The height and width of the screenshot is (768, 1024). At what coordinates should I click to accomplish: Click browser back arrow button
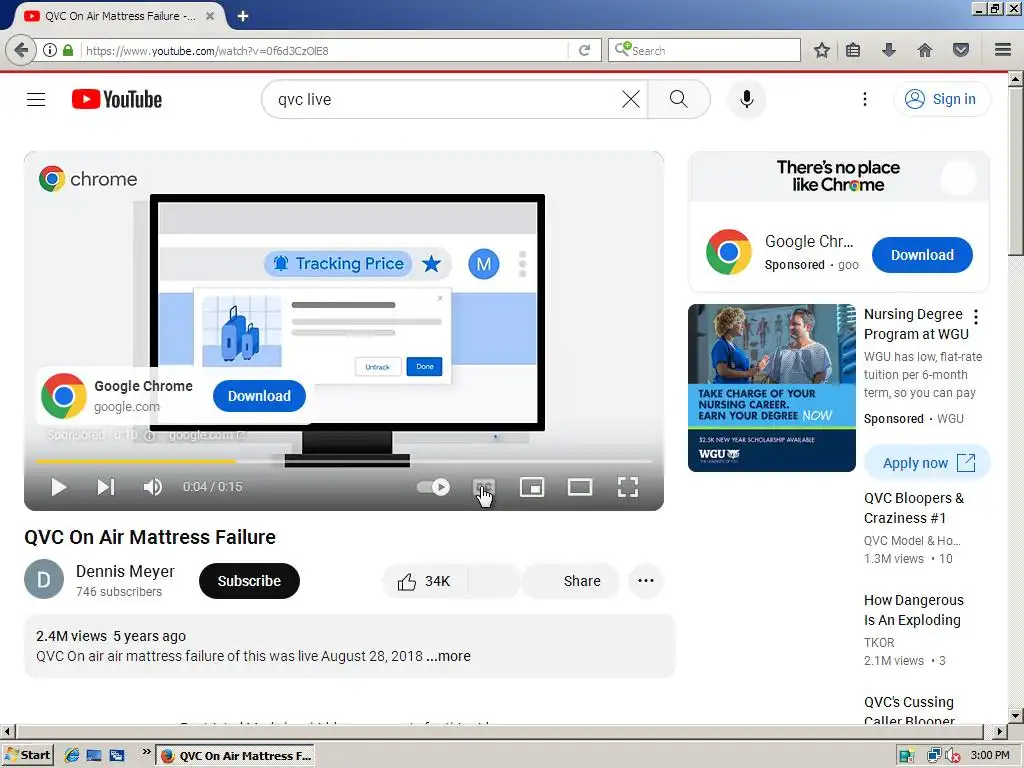(21, 50)
